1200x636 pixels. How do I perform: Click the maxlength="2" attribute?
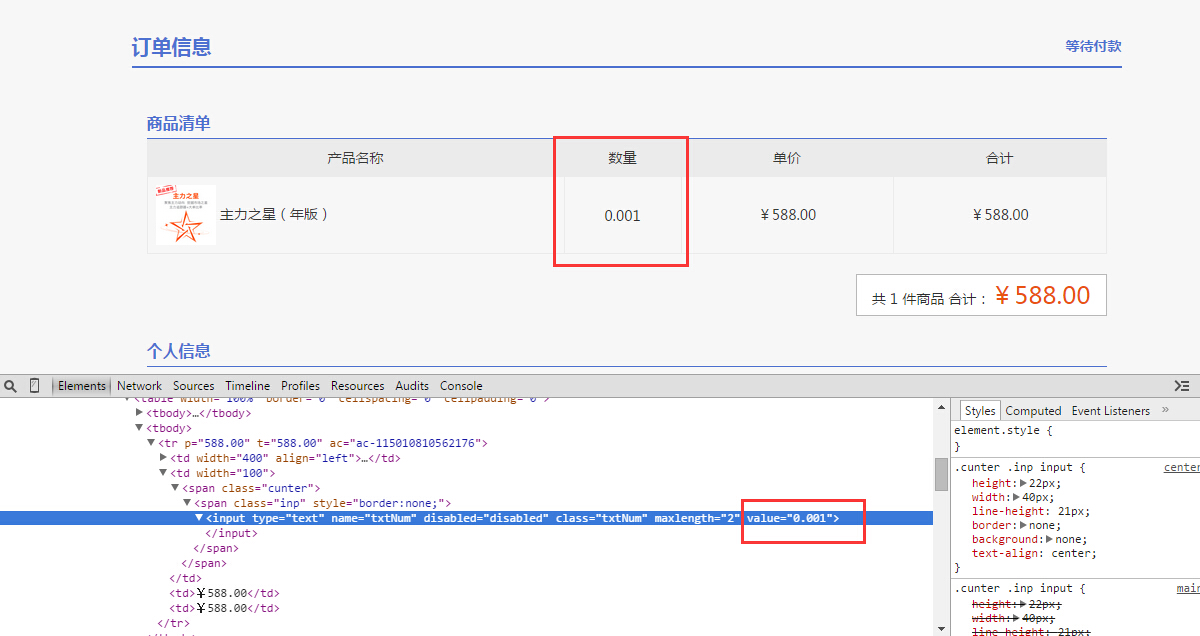(x=697, y=518)
